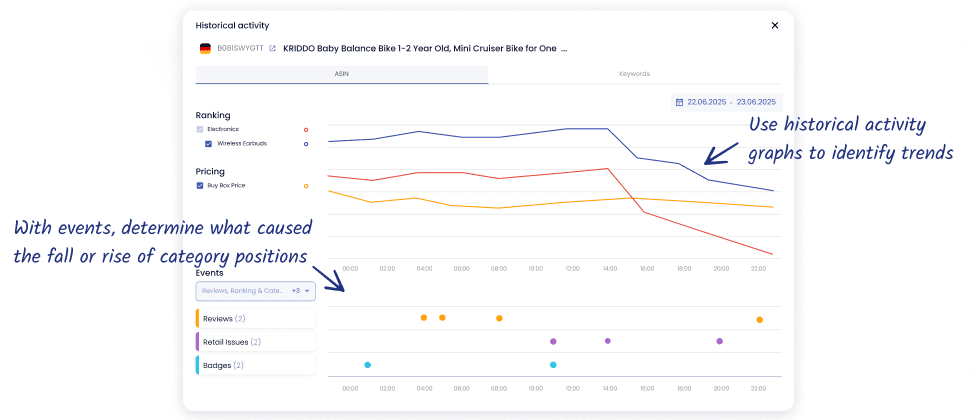Screen dimensions: 977x420
Task: Switch to the Keywords tab
Action: [634, 74]
